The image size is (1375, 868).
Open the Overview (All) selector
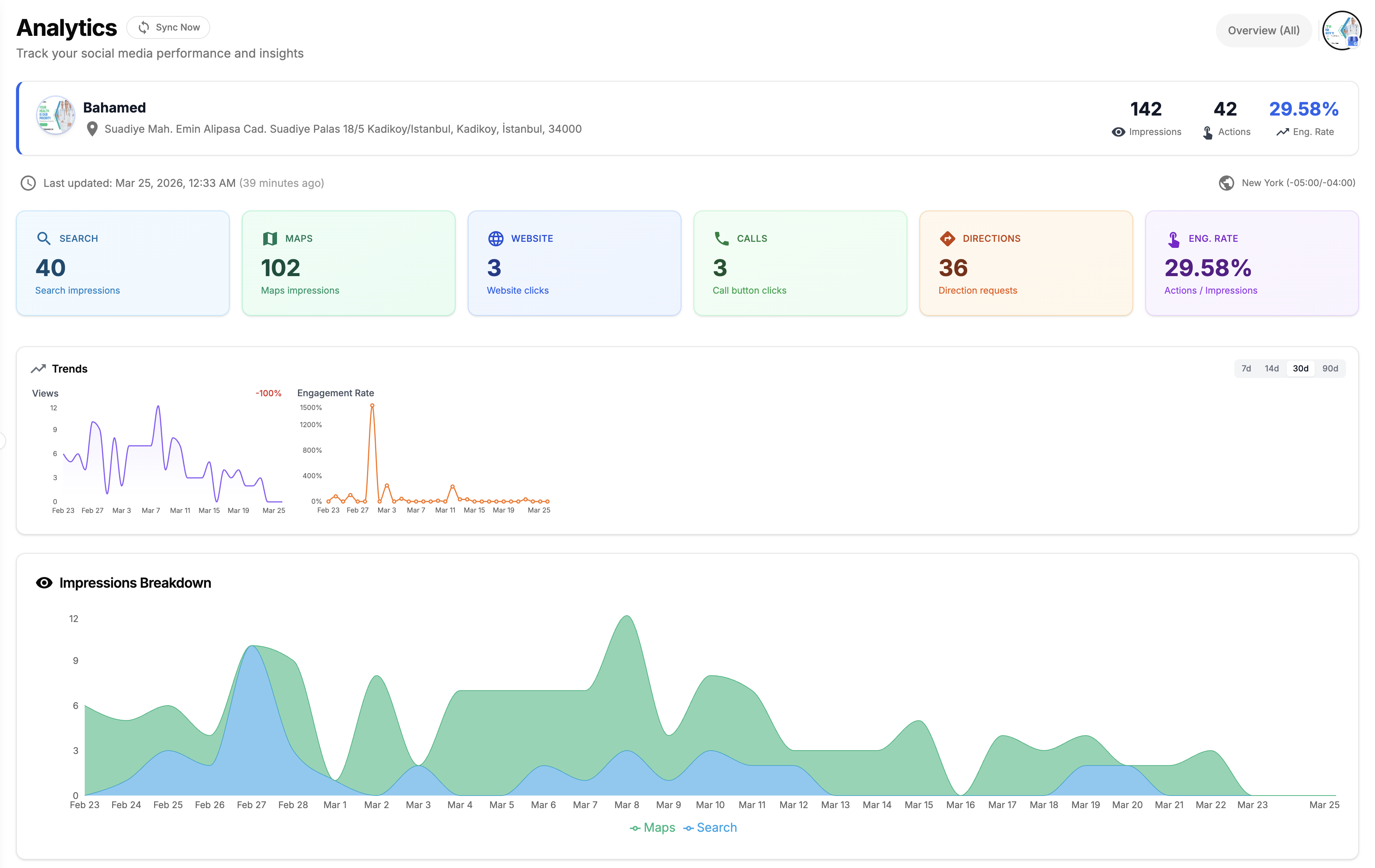pyautogui.click(x=1263, y=30)
